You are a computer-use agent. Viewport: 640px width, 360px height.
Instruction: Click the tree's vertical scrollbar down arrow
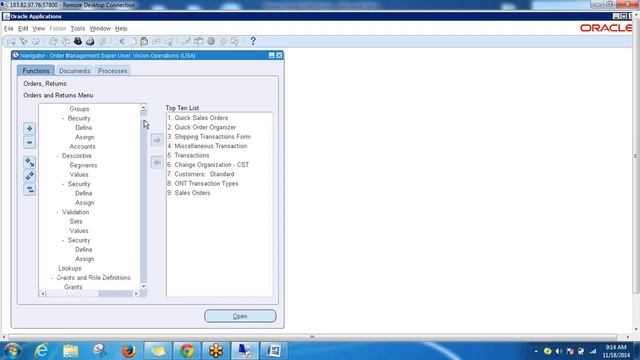tap(143, 287)
